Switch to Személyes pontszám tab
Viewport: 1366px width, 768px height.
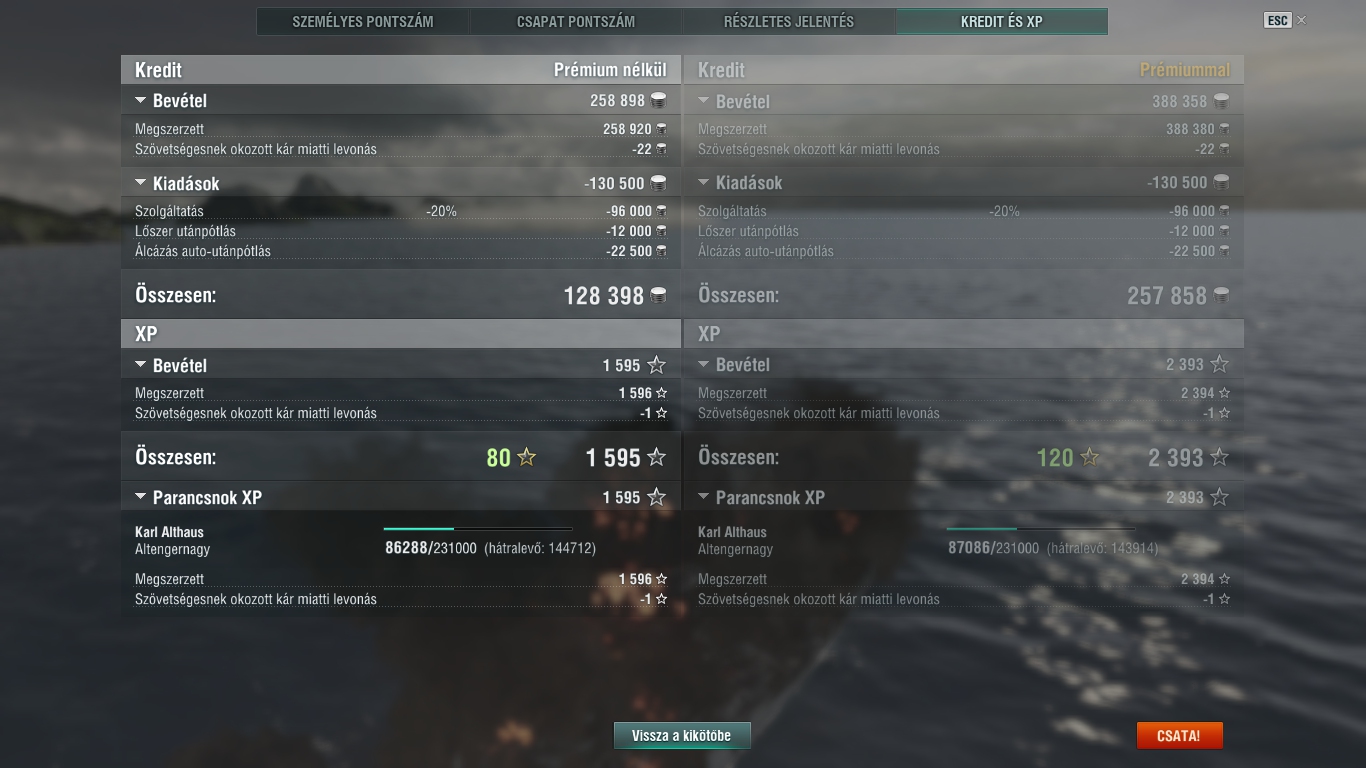pyautogui.click(x=363, y=21)
